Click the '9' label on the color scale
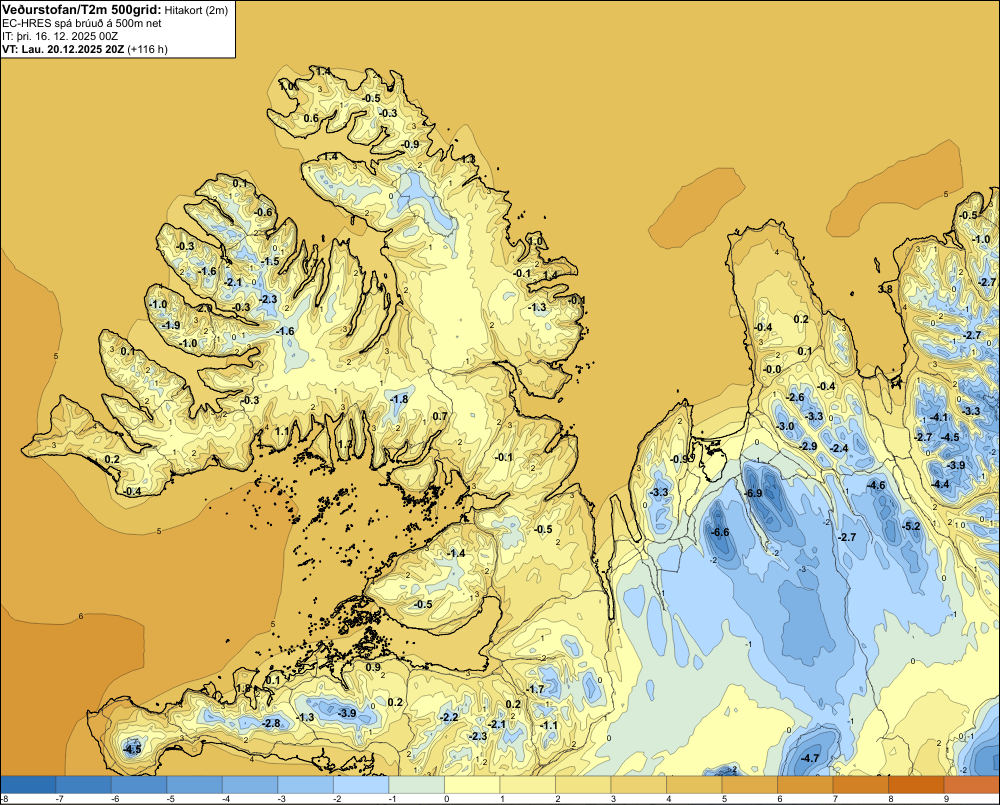Image resolution: width=1000 pixels, height=805 pixels. point(946,799)
